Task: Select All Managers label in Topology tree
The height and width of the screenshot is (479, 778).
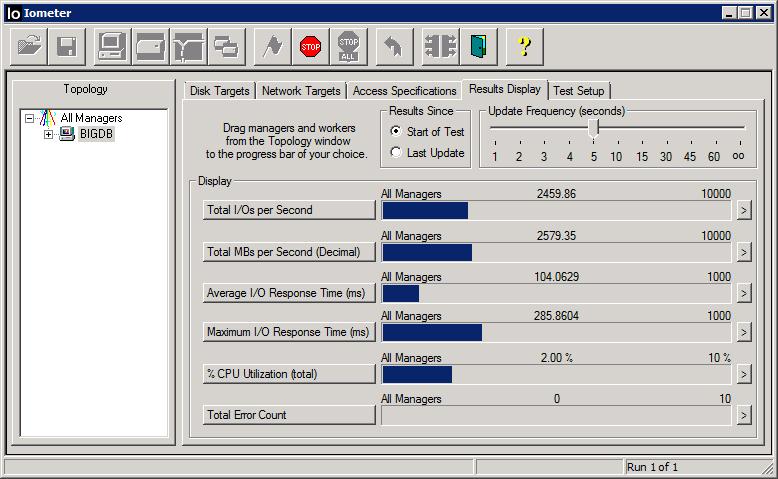Action: pyautogui.click(x=91, y=118)
